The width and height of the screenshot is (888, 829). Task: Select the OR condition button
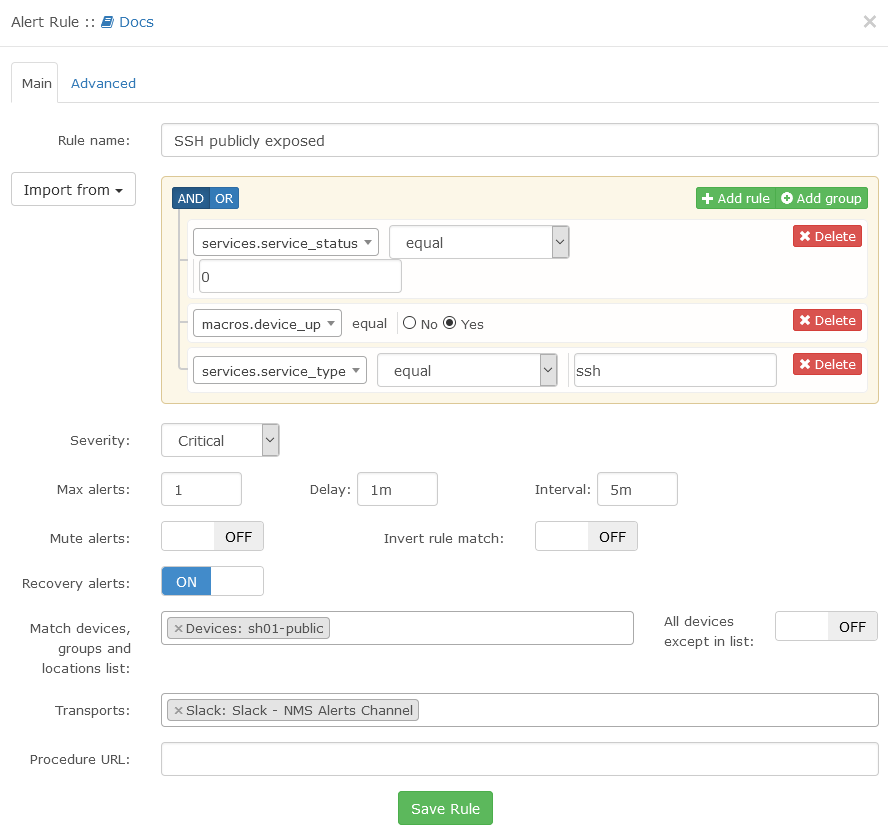[224, 198]
